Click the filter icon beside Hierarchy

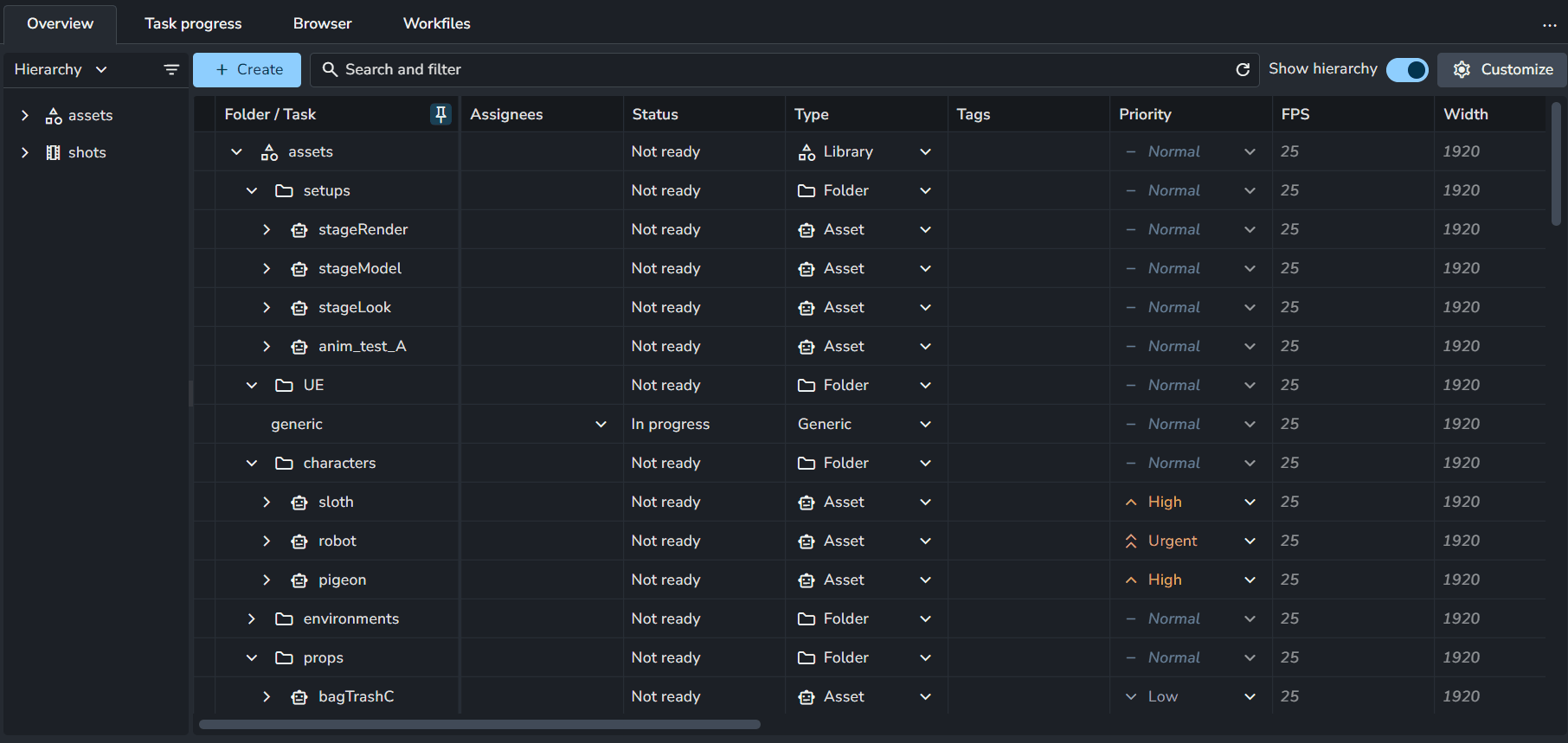pos(171,69)
